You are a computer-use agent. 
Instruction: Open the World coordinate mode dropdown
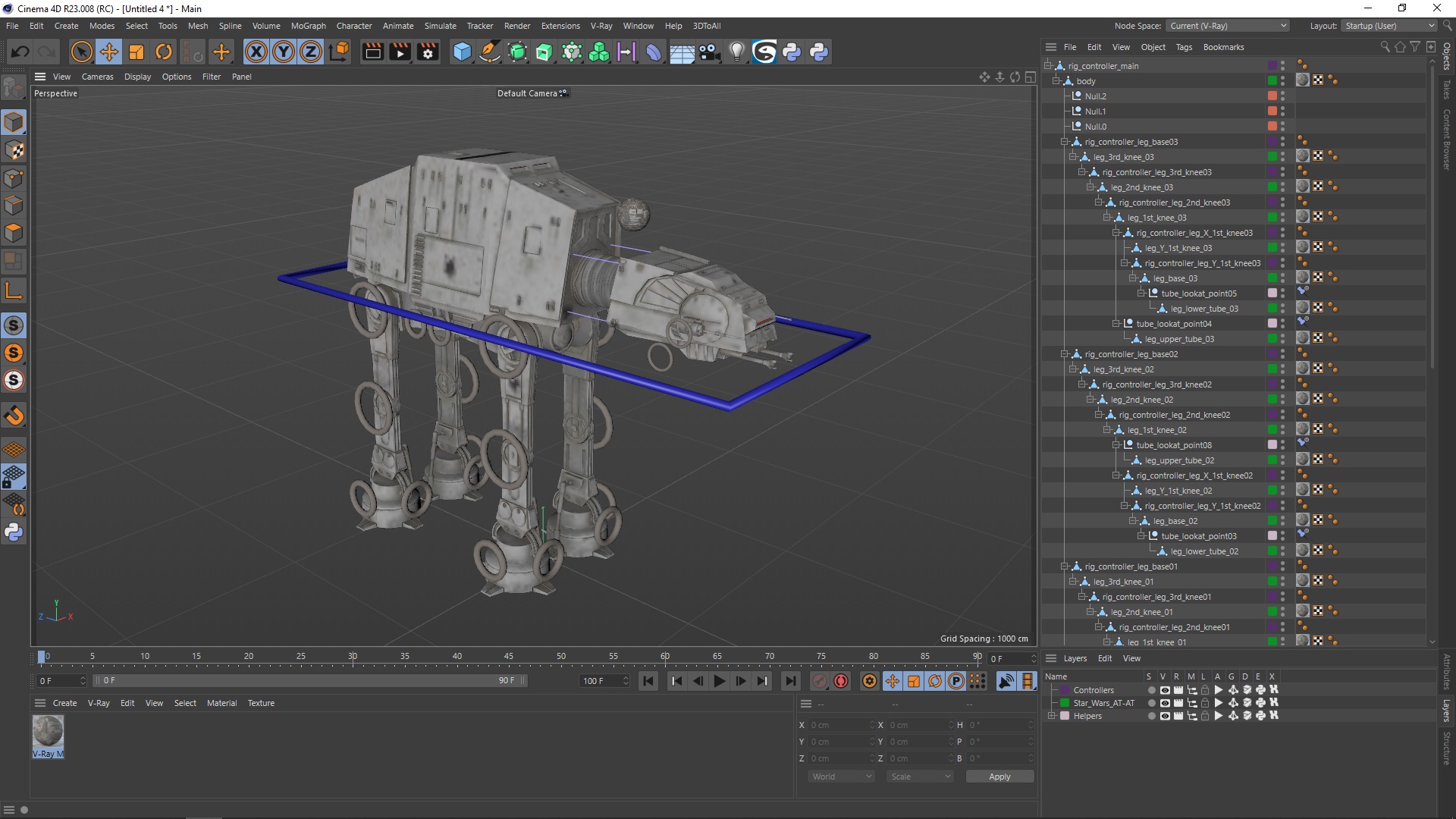(841, 777)
